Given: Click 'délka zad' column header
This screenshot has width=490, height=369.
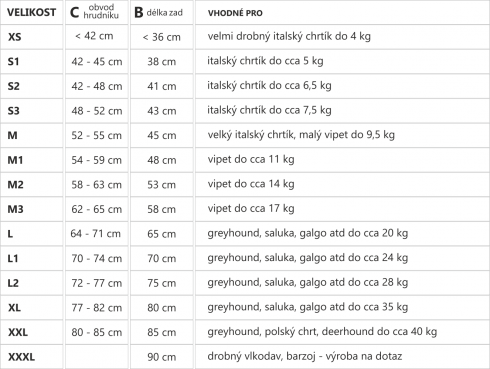Looking at the screenshot, I should tap(165, 13).
